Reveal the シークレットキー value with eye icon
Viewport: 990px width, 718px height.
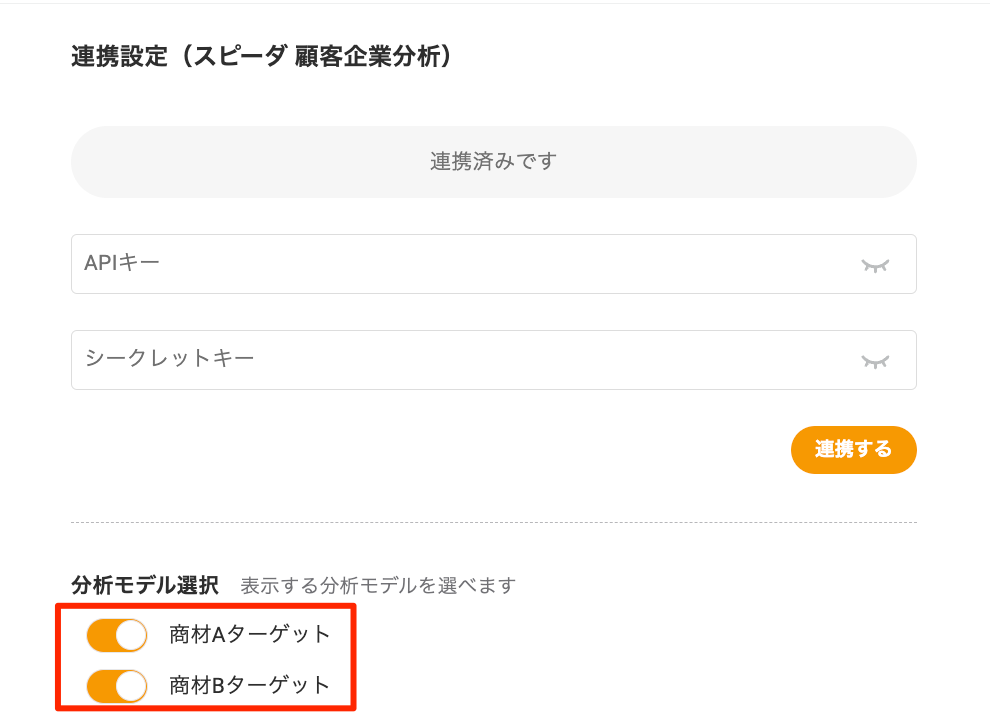(875, 361)
